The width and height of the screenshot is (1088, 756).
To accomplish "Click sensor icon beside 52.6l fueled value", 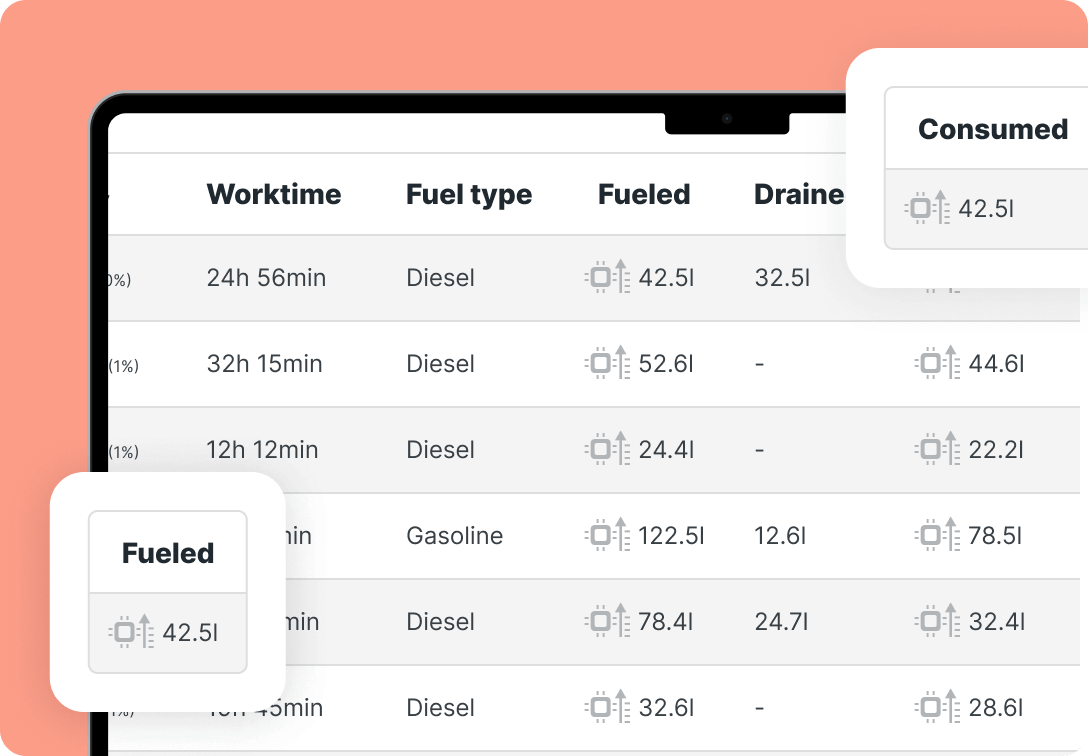I will [608, 363].
